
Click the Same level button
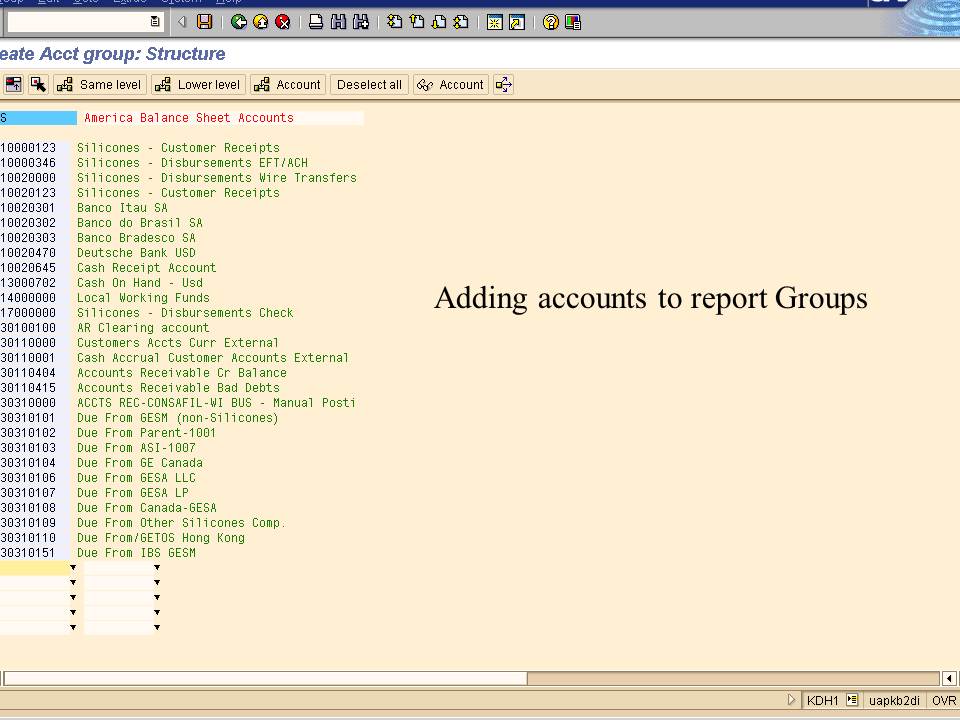click(x=99, y=84)
